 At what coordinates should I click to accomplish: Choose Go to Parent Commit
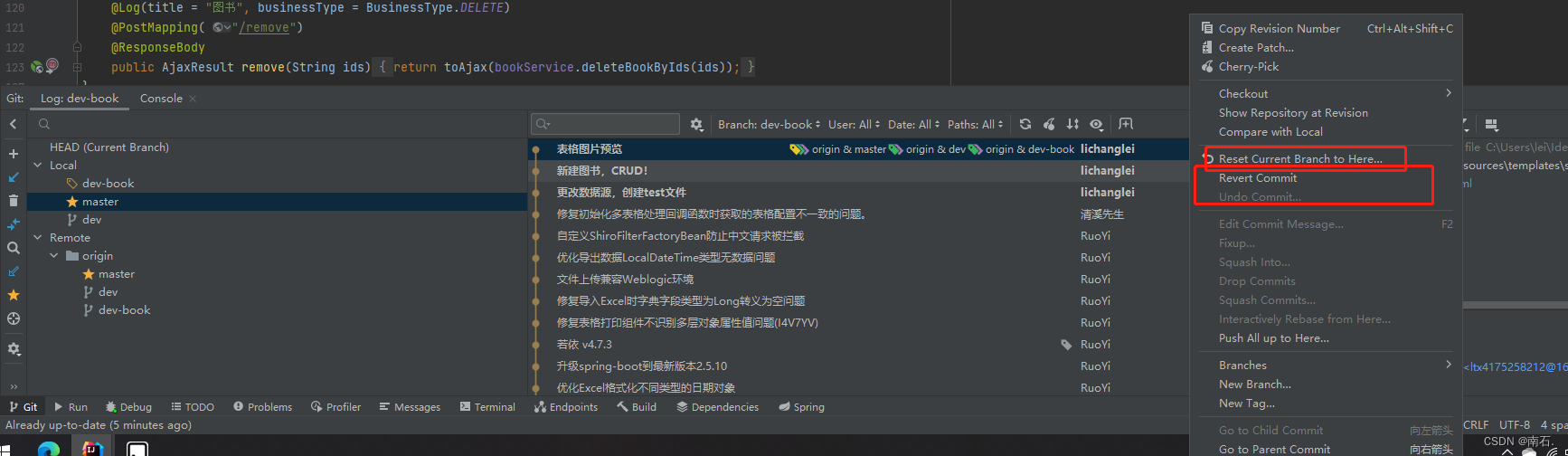tap(1326, 450)
